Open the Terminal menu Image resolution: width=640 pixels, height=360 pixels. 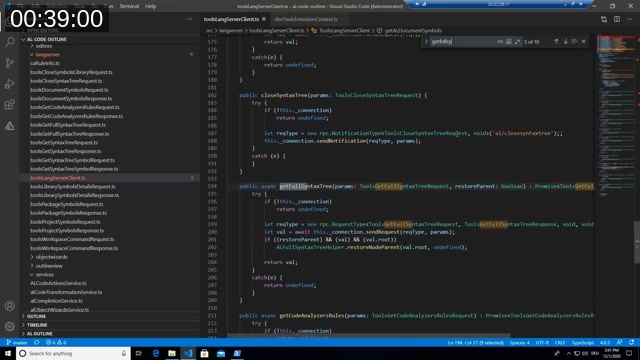129,6
